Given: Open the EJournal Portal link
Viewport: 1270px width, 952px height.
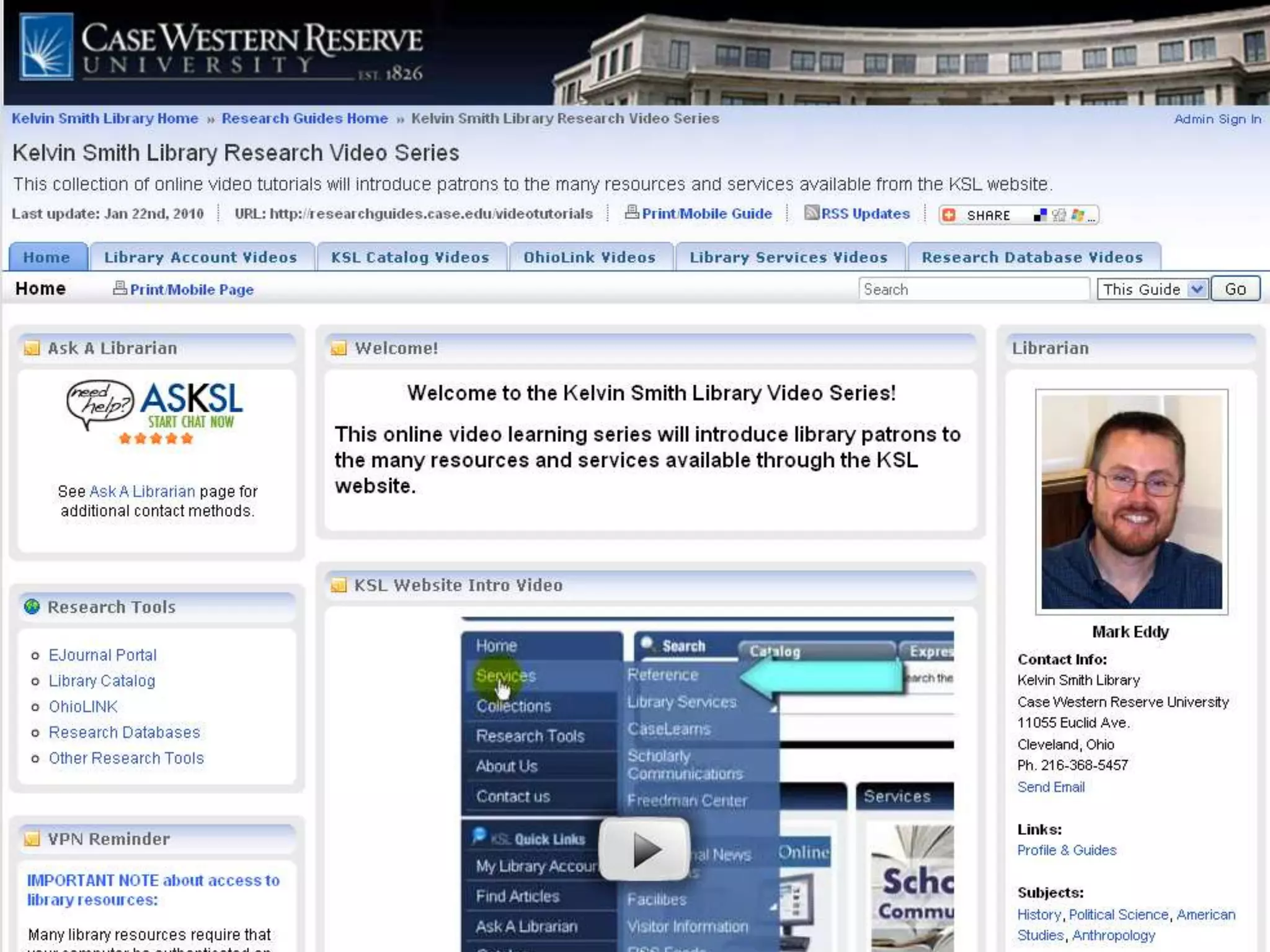Looking at the screenshot, I should tap(102, 655).
